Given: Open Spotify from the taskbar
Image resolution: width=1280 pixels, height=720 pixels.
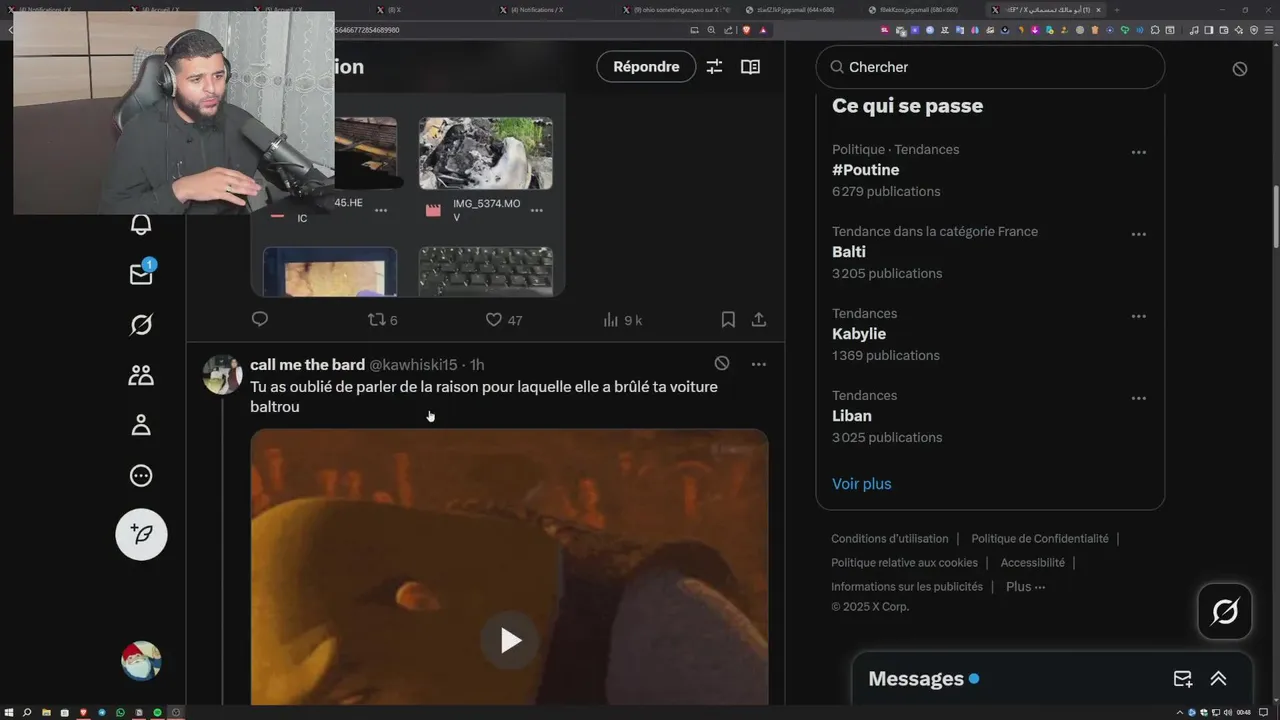Looking at the screenshot, I should 157,712.
